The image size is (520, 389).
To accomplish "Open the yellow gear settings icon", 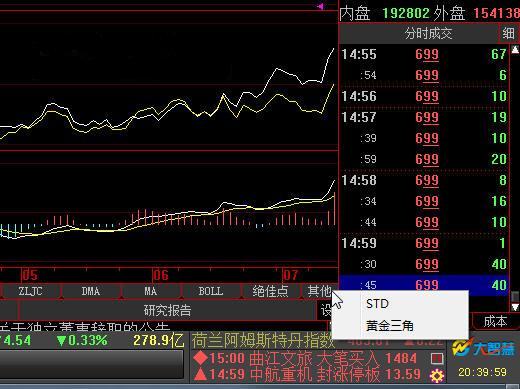I will tap(437, 376).
